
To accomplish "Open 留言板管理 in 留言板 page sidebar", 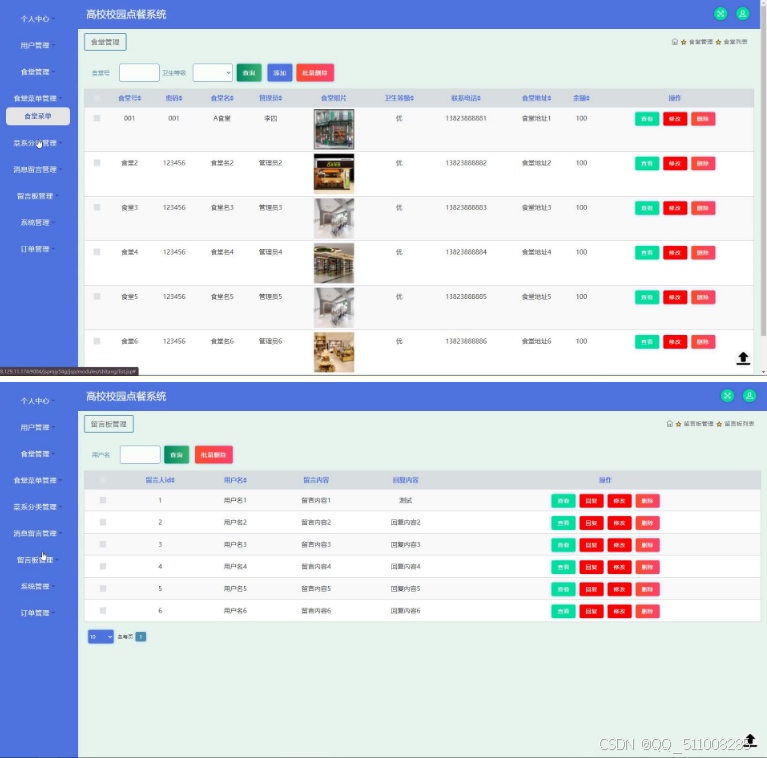I will pyautogui.click(x=37, y=559).
